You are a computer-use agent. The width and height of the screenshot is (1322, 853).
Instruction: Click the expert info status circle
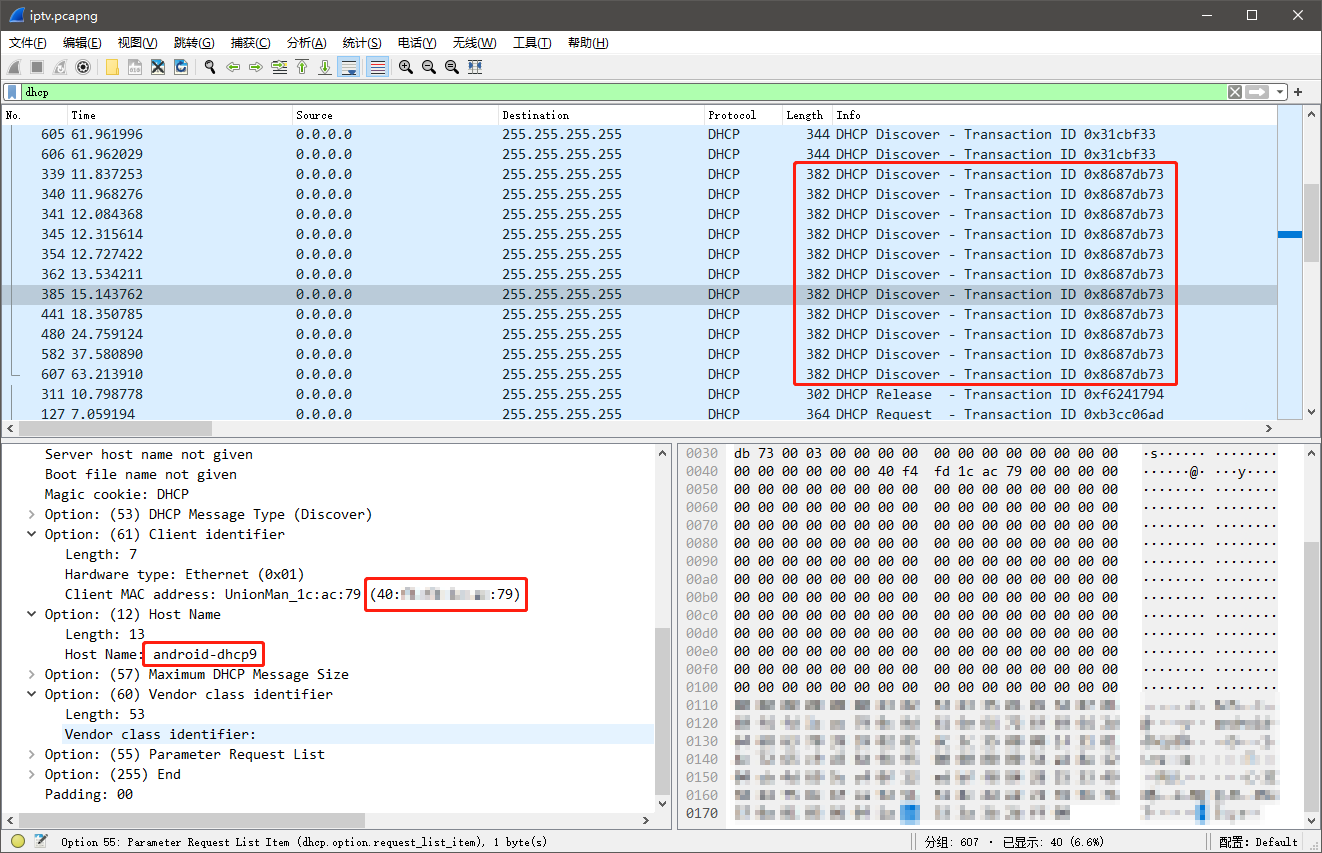18,841
